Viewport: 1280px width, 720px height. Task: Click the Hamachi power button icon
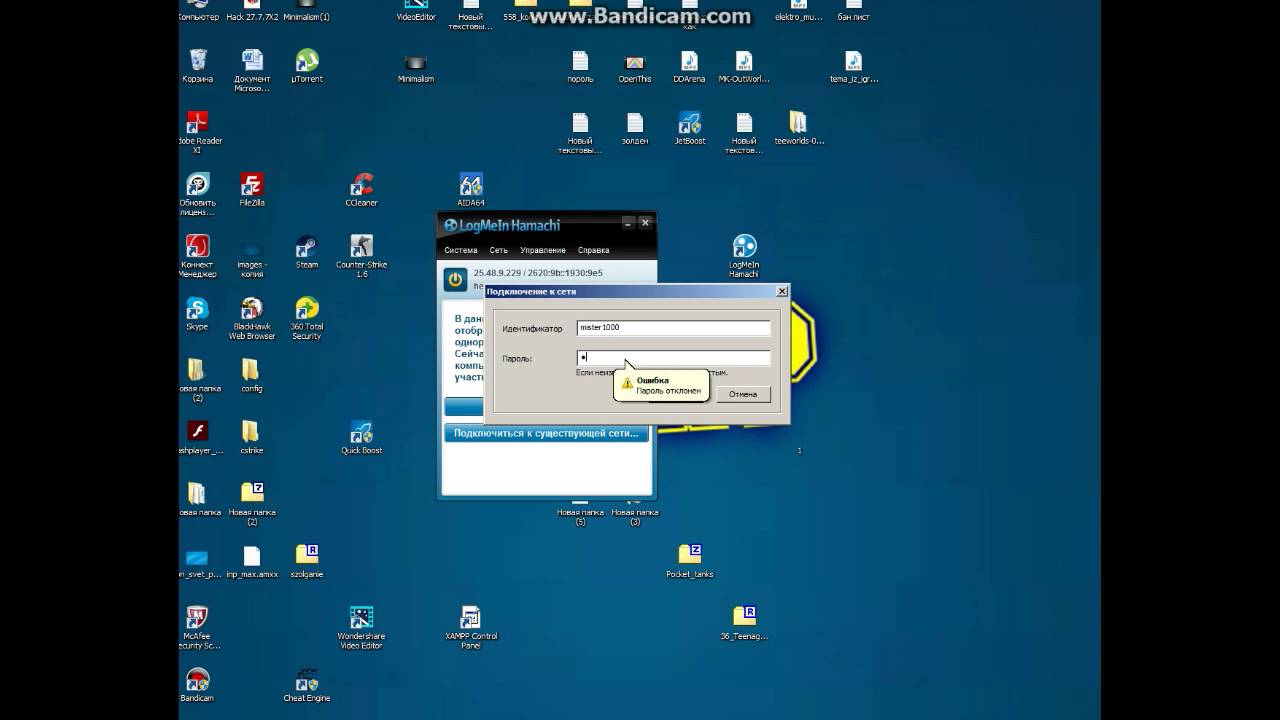[x=455, y=280]
